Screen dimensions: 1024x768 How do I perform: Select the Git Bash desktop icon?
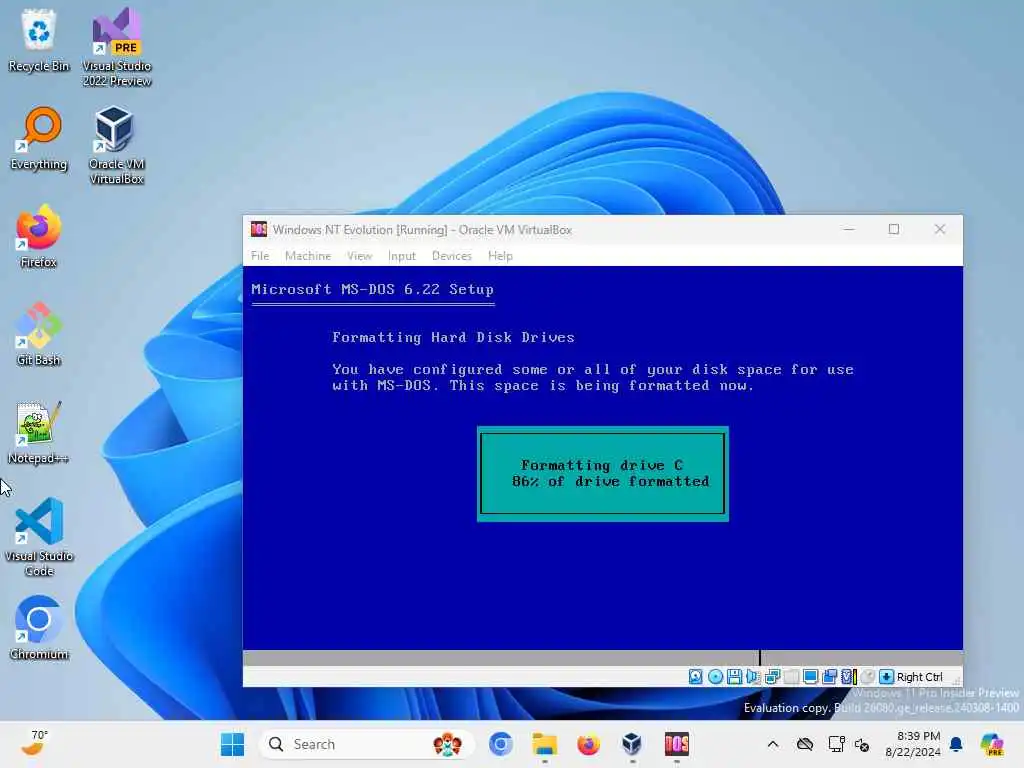39,334
